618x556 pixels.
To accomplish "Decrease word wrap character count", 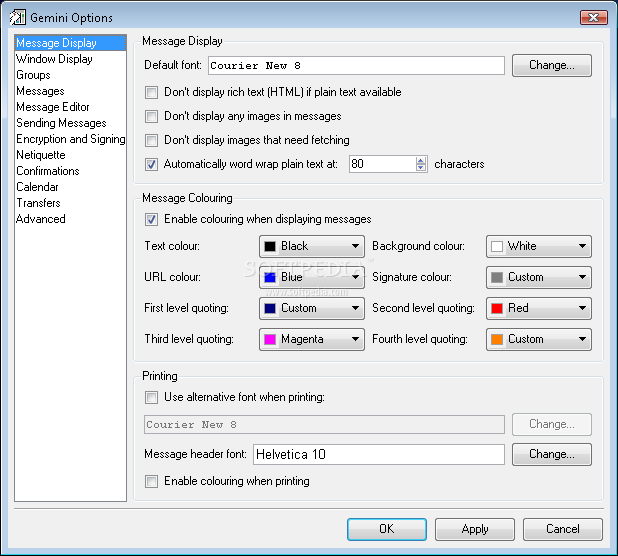I will (421, 168).
